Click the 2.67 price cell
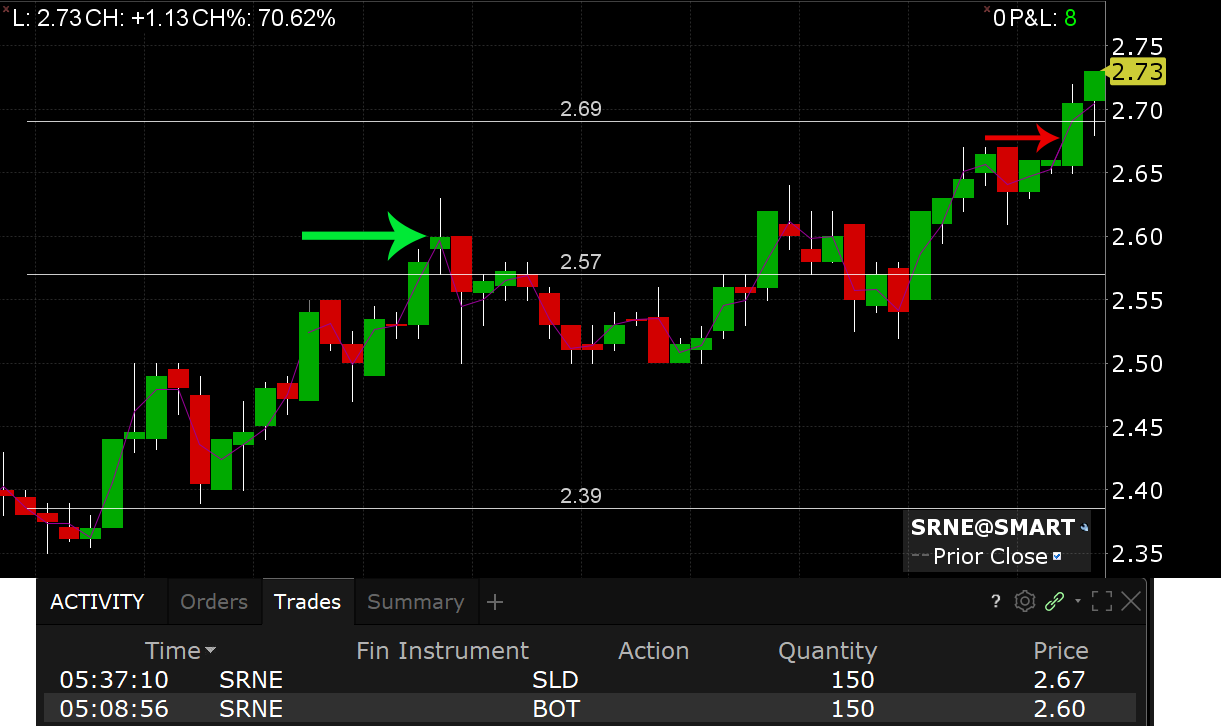 point(1059,680)
